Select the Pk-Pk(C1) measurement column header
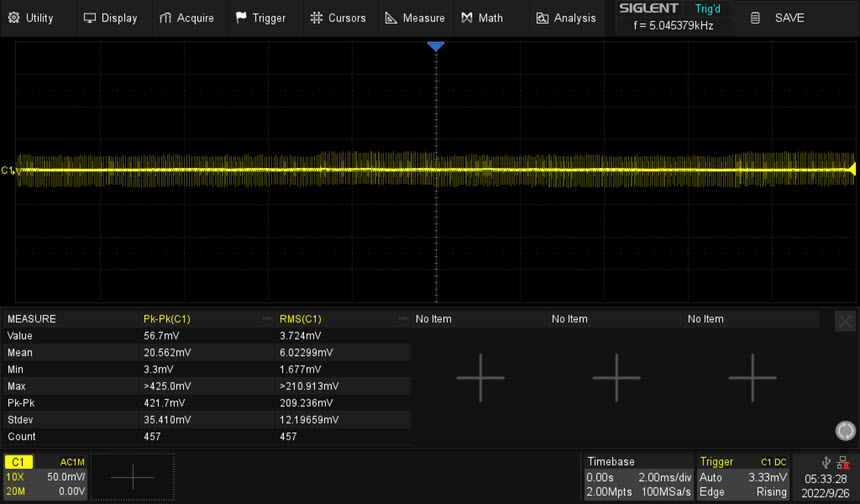The image size is (860, 504). (167, 319)
